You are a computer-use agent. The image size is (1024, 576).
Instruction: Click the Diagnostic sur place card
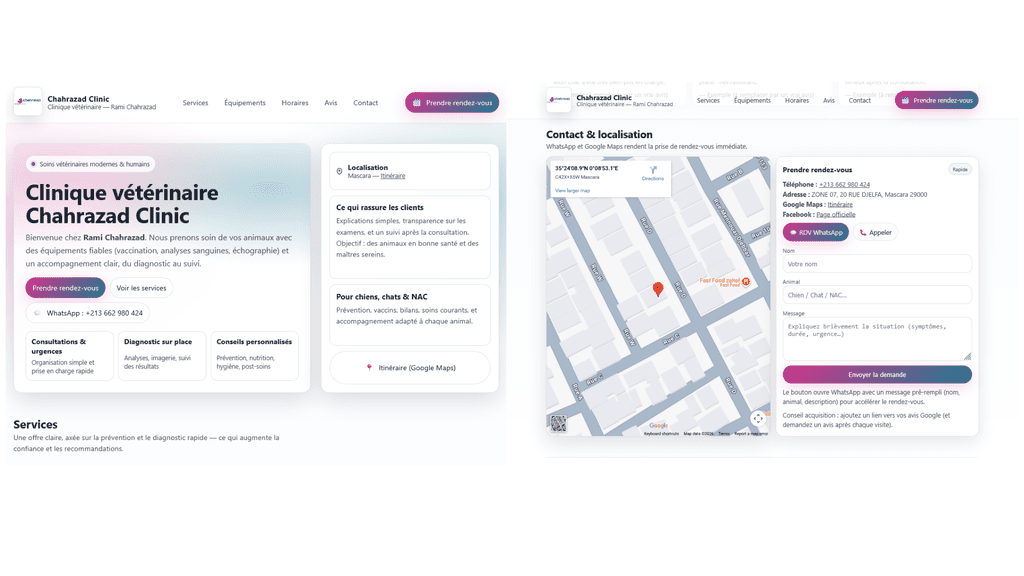coord(162,356)
